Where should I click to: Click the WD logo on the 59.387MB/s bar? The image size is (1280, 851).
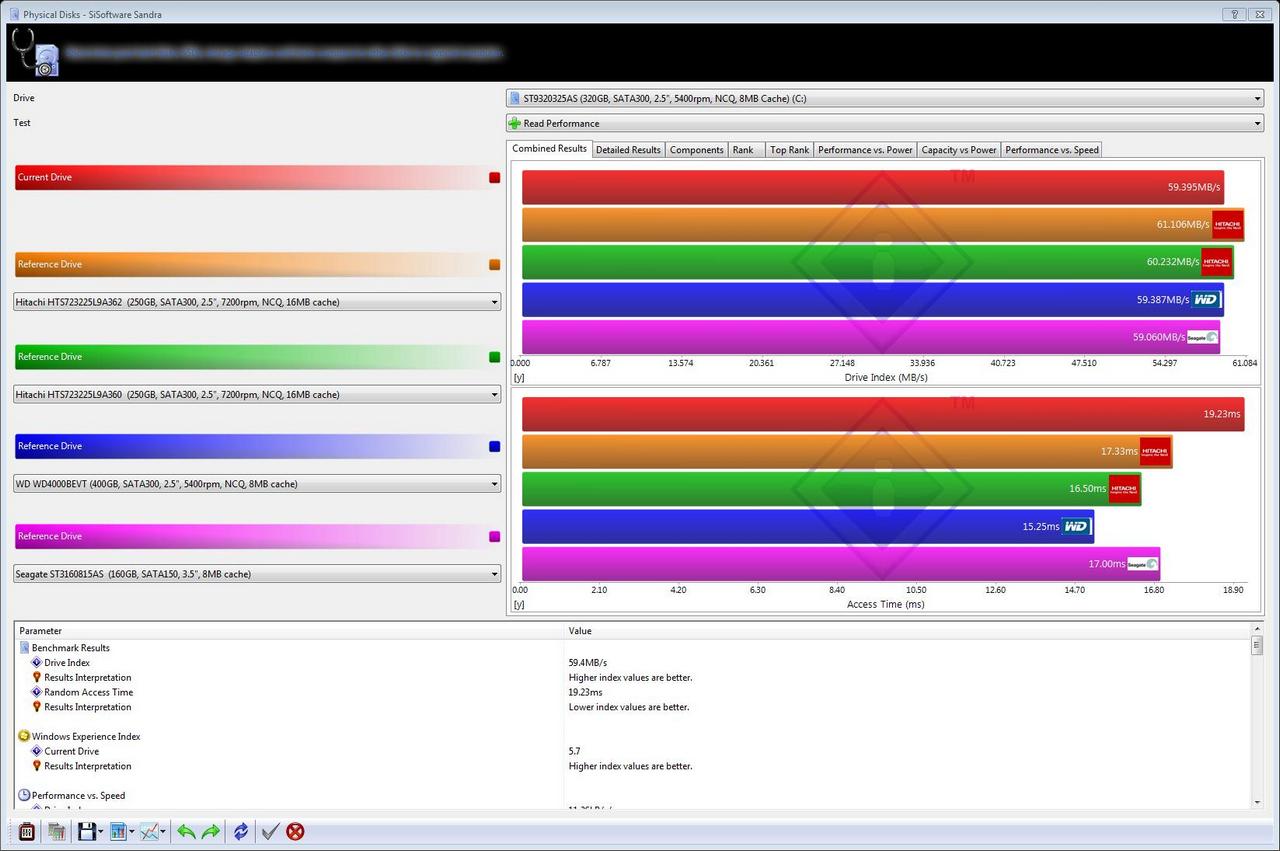(x=1206, y=299)
